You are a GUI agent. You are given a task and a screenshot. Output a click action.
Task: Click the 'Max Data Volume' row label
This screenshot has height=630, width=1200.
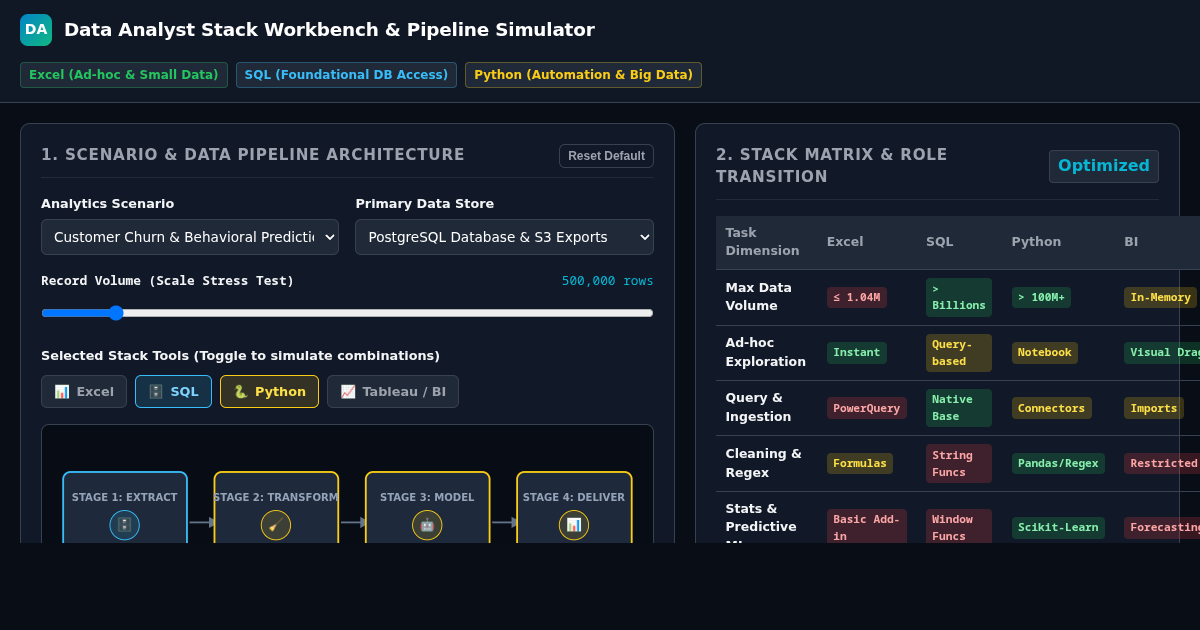(x=758, y=297)
